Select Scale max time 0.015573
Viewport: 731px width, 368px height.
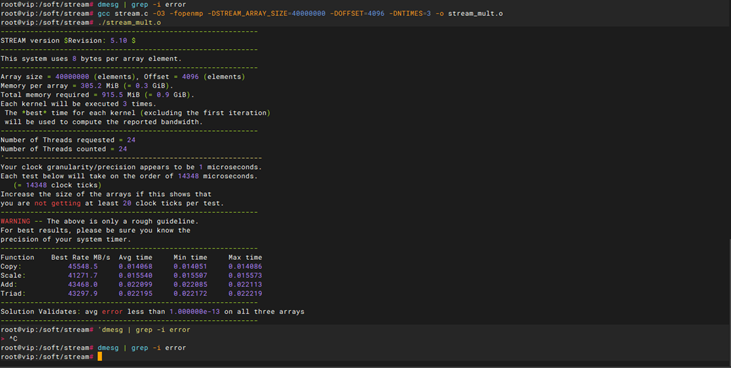(245, 276)
